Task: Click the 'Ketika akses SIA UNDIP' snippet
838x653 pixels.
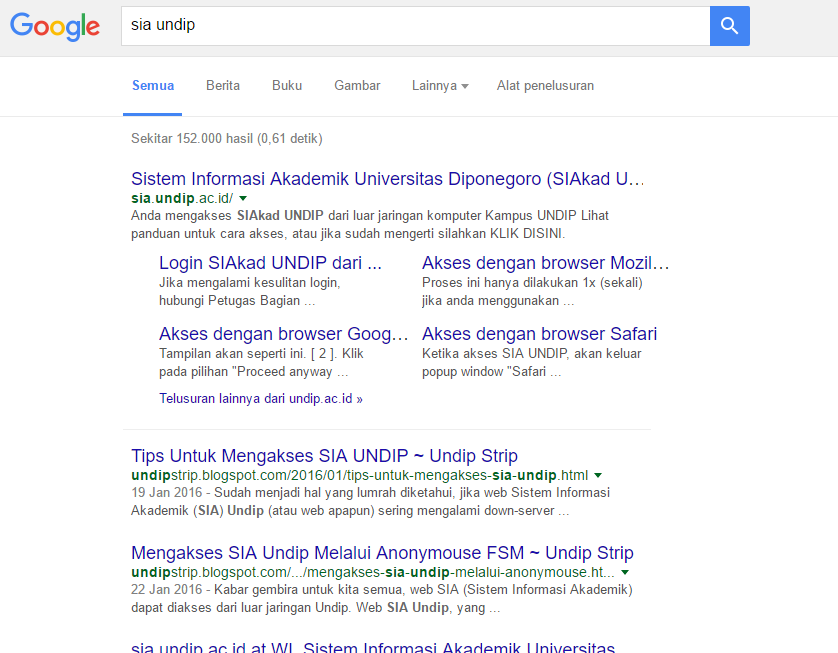Action: [x=532, y=362]
